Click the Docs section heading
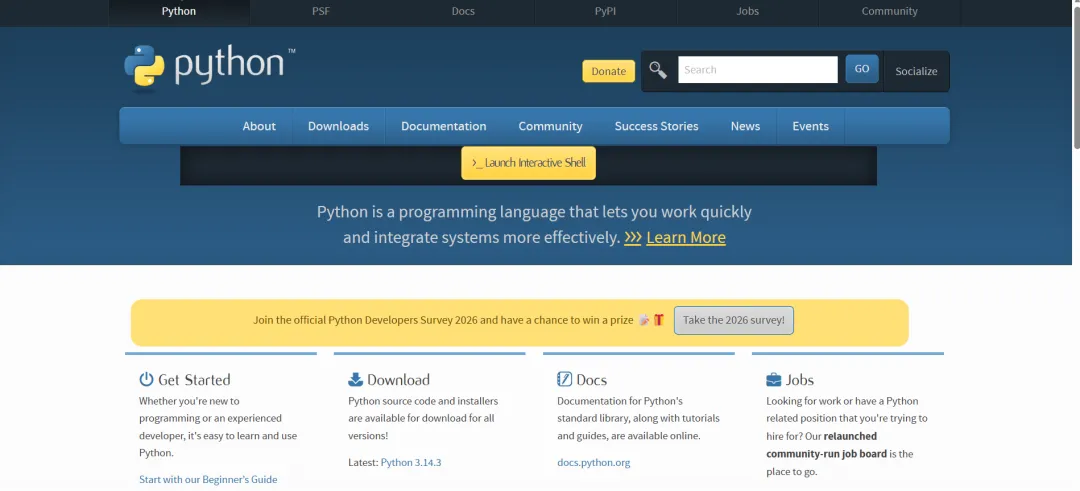Image resolution: width=1080 pixels, height=491 pixels. (592, 379)
